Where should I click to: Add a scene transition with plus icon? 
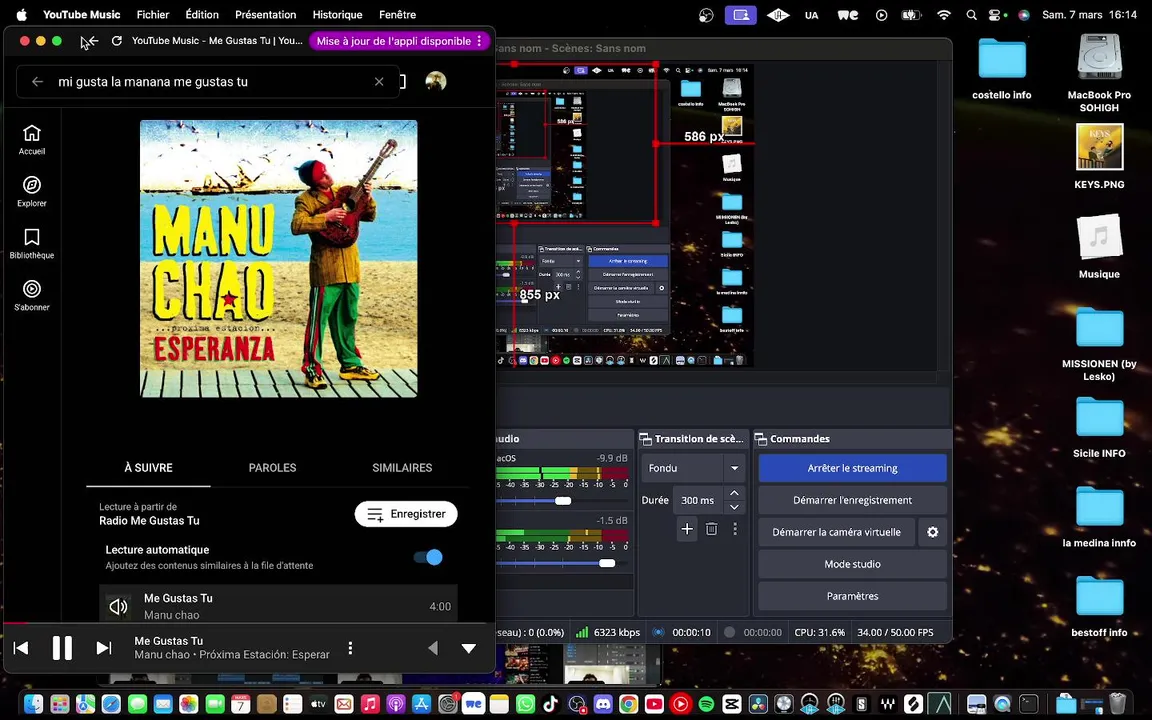687,529
